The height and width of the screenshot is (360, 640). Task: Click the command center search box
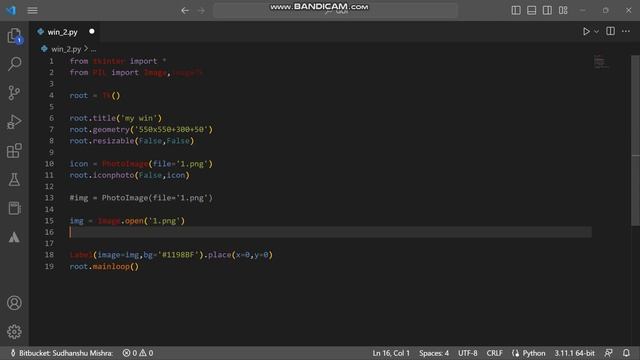(336, 11)
